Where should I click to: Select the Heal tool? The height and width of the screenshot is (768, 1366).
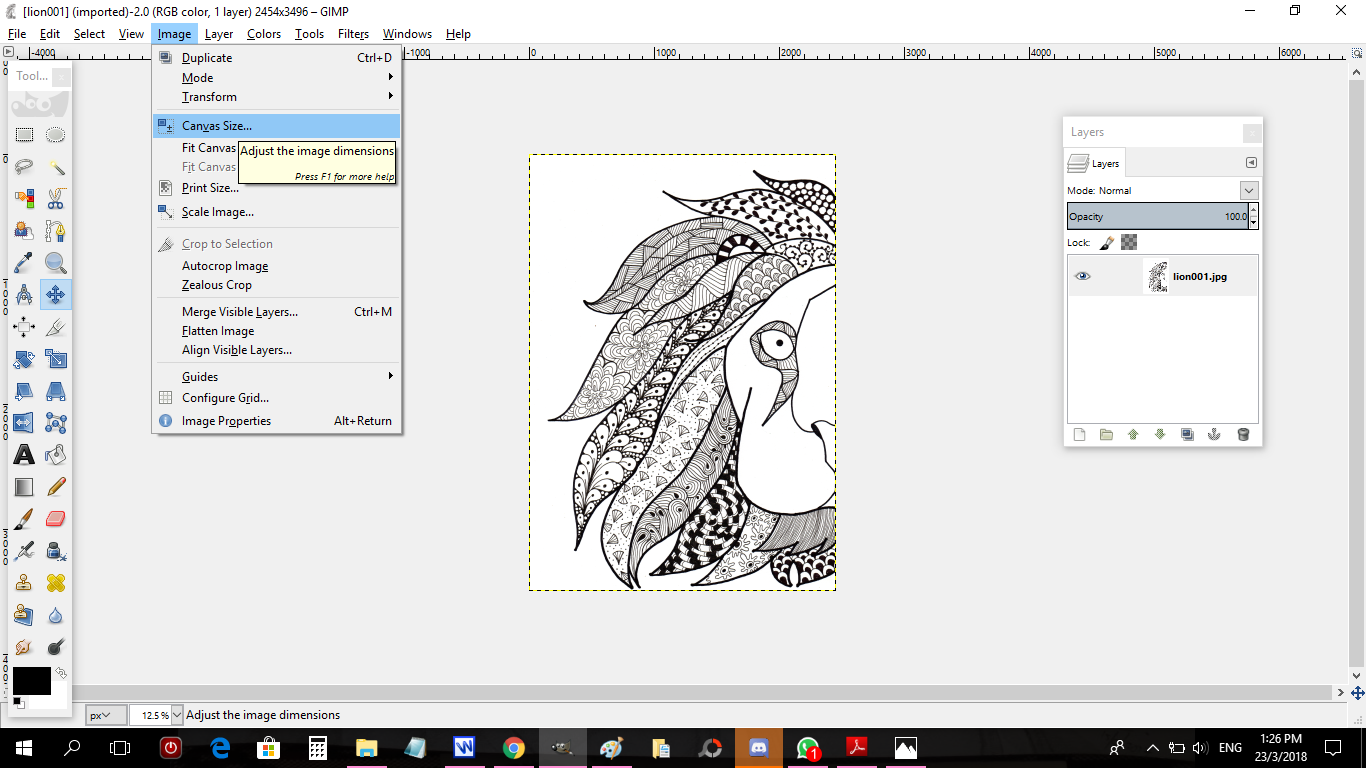coord(56,583)
